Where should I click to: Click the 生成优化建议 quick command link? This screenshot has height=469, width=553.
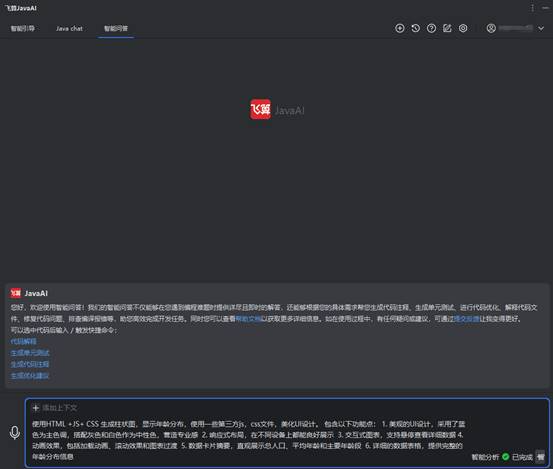tap(30, 376)
